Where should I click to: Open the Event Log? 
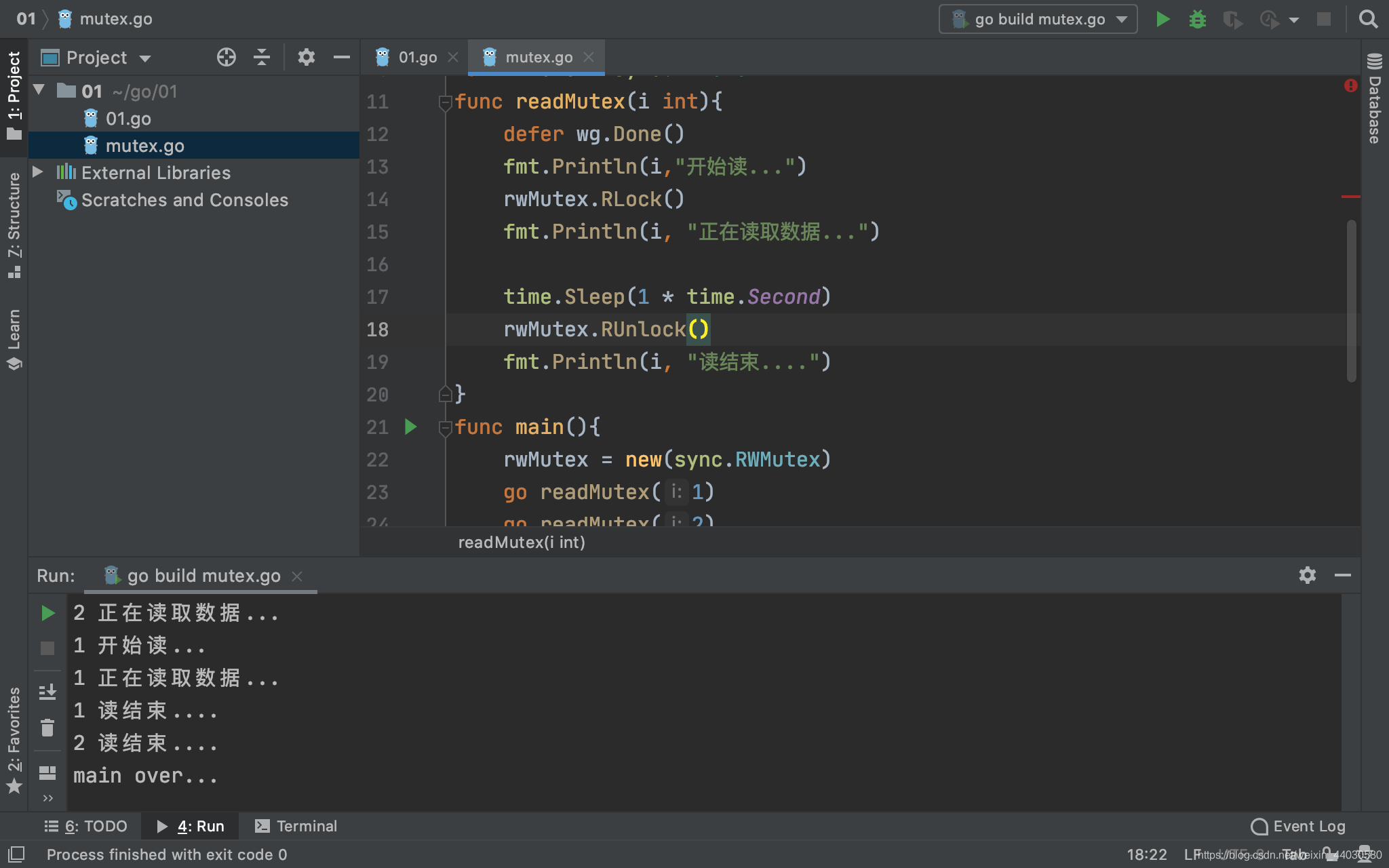click(x=1298, y=826)
